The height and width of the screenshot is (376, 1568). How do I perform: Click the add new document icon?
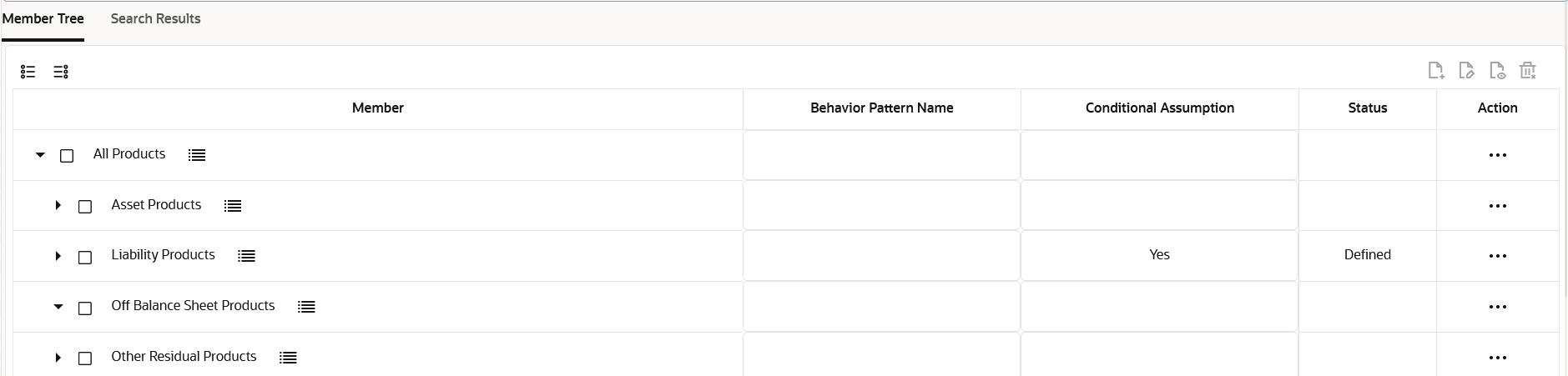point(1436,71)
